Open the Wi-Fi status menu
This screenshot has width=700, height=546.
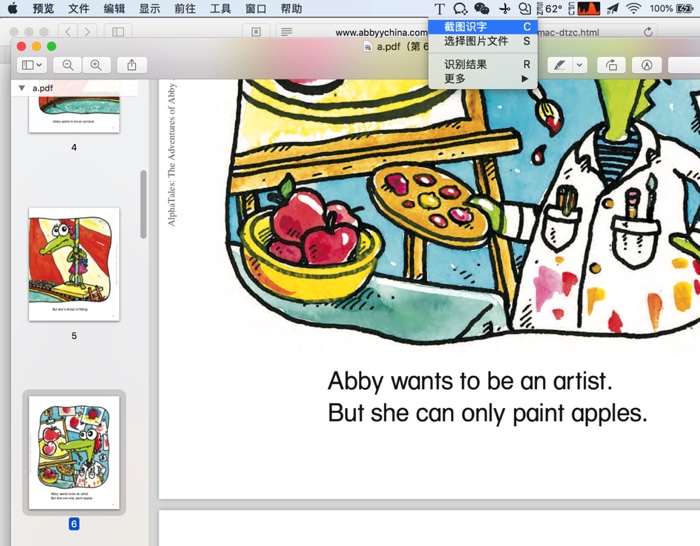pos(633,8)
